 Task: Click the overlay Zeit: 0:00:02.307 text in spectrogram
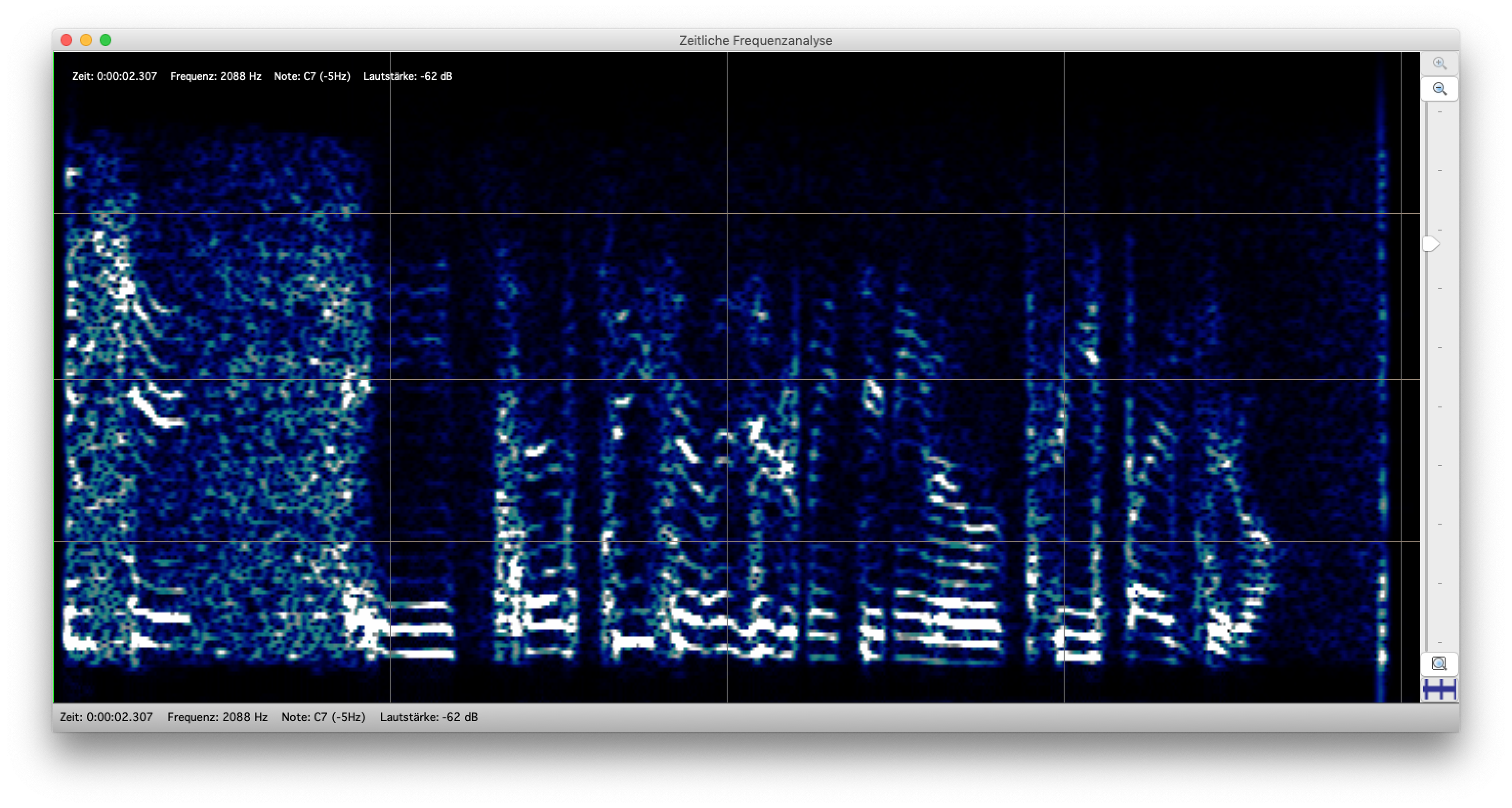115,76
